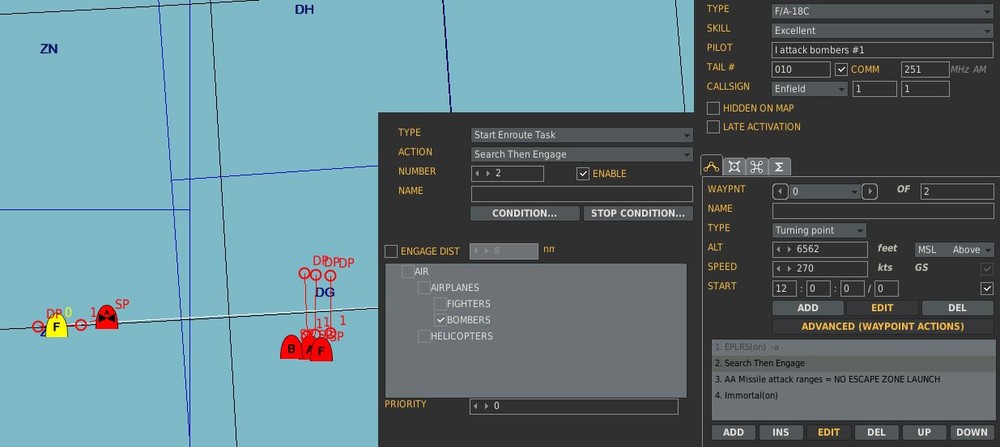Open ADVANCED (WAYPOINT ACTIONS) panel
This screenshot has height=447, width=1000.
pos(882,326)
